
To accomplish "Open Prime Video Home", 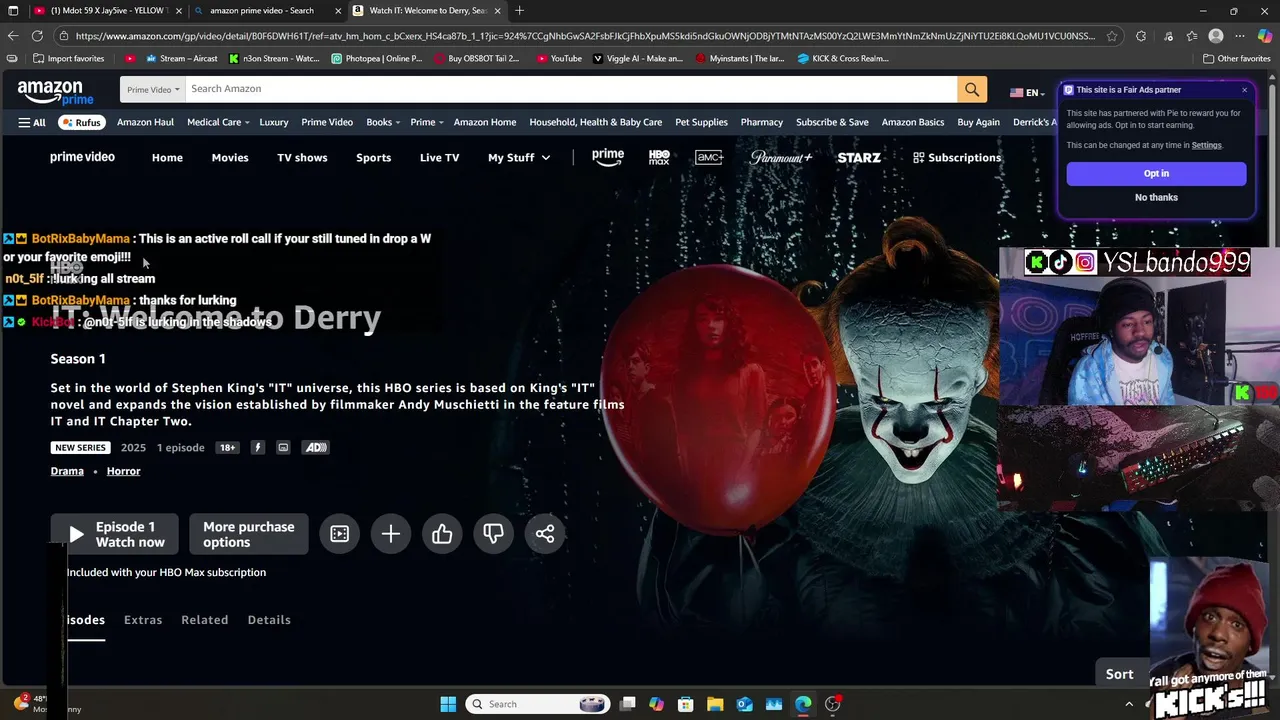I will click(167, 158).
